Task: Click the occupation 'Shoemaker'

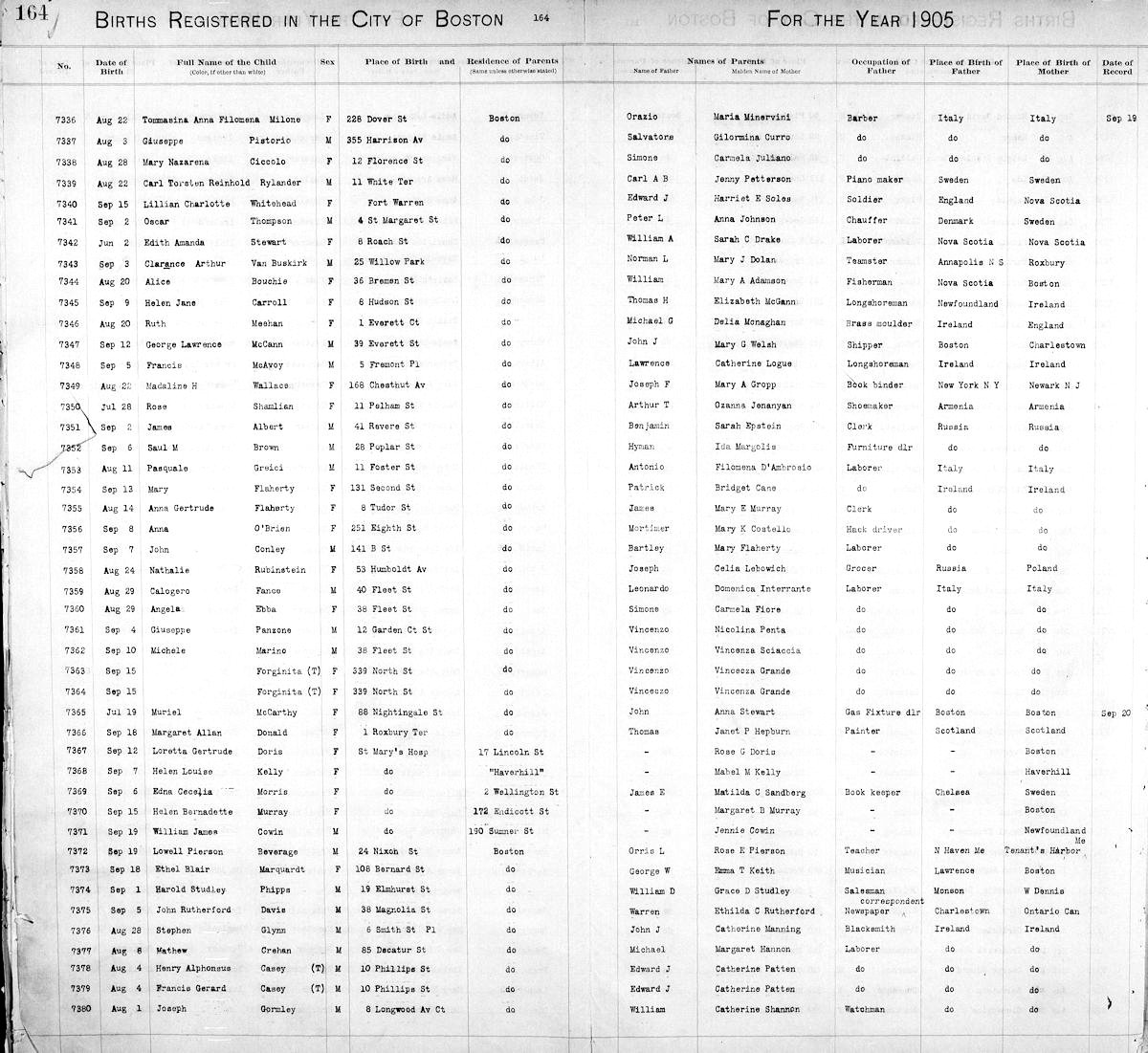Action: pos(870,406)
